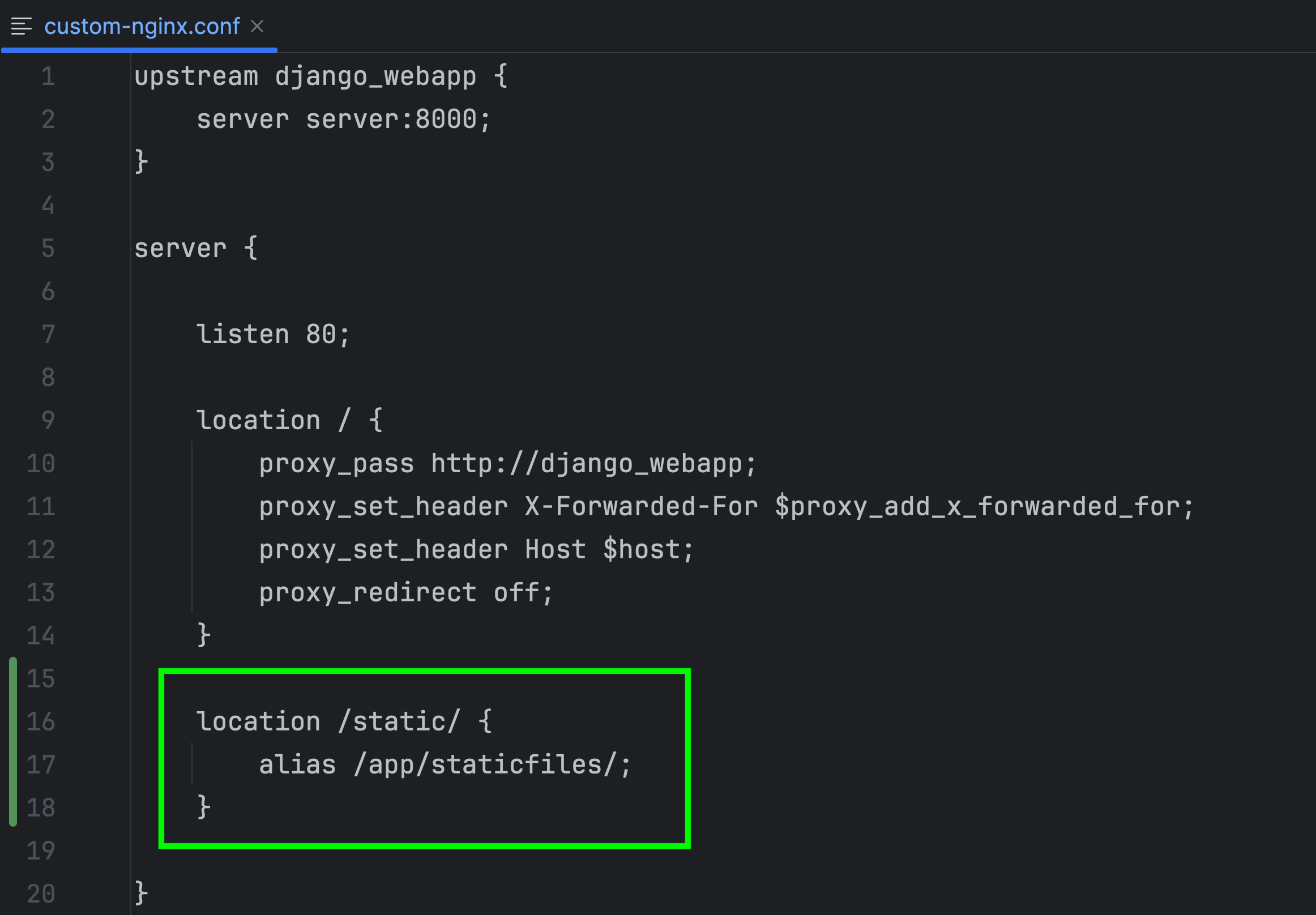The image size is (1316, 915).
Task: Click the file type icon in custom-nginx.conf tab
Action: pyautogui.click(x=21, y=27)
